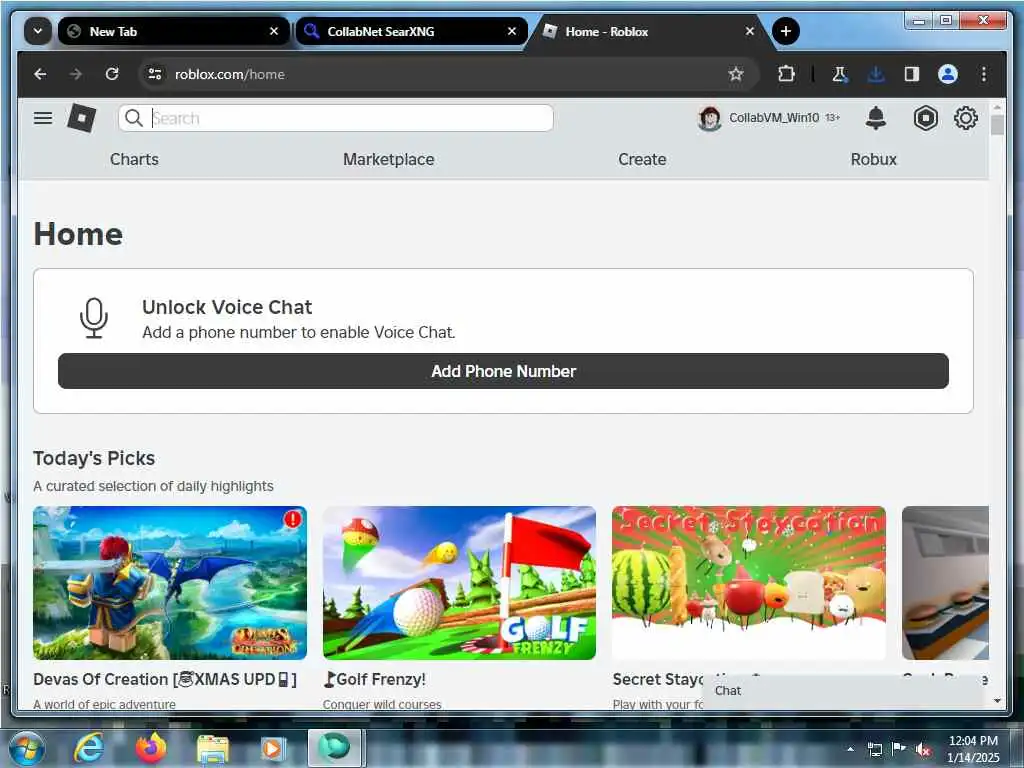Image resolution: width=1024 pixels, height=768 pixels.
Task: Launch Firefox from the taskbar
Action: click(x=150, y=748)
